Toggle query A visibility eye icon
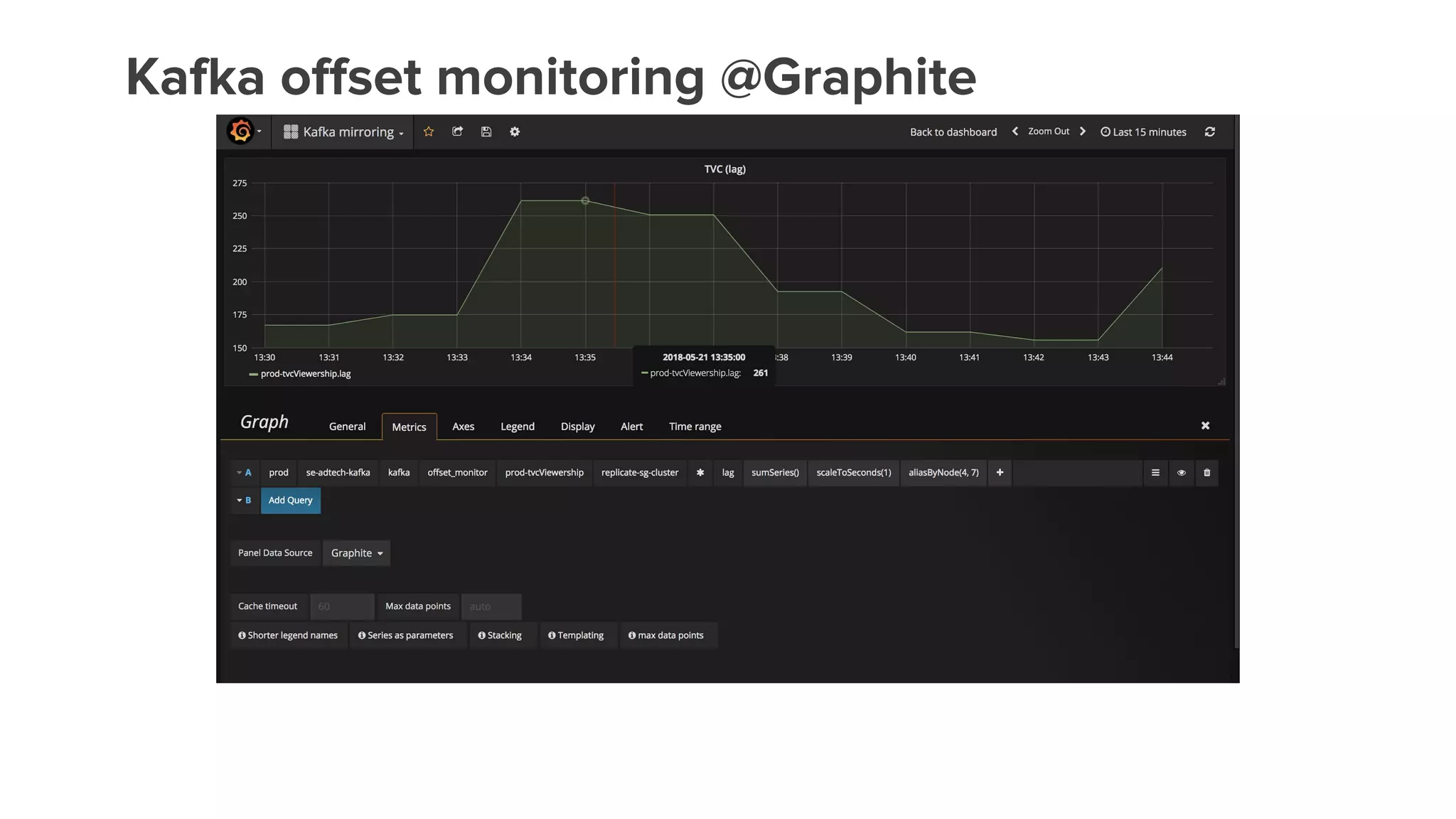 (x=1181, y=473)
